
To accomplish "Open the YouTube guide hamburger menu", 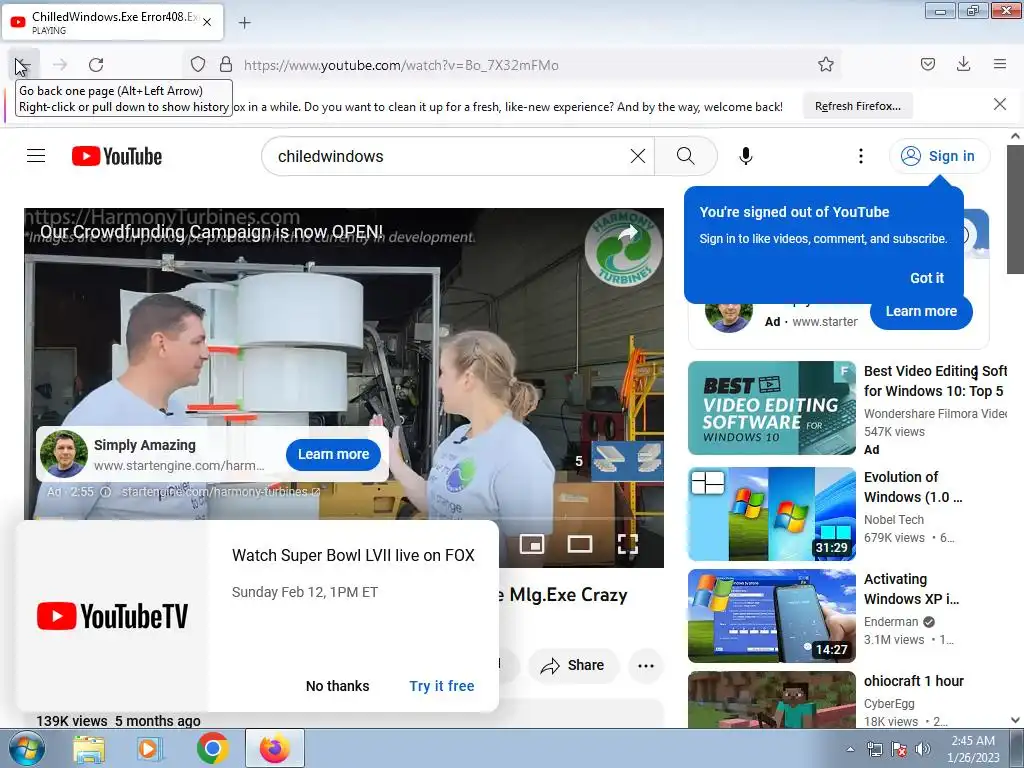I will (36, 156).
